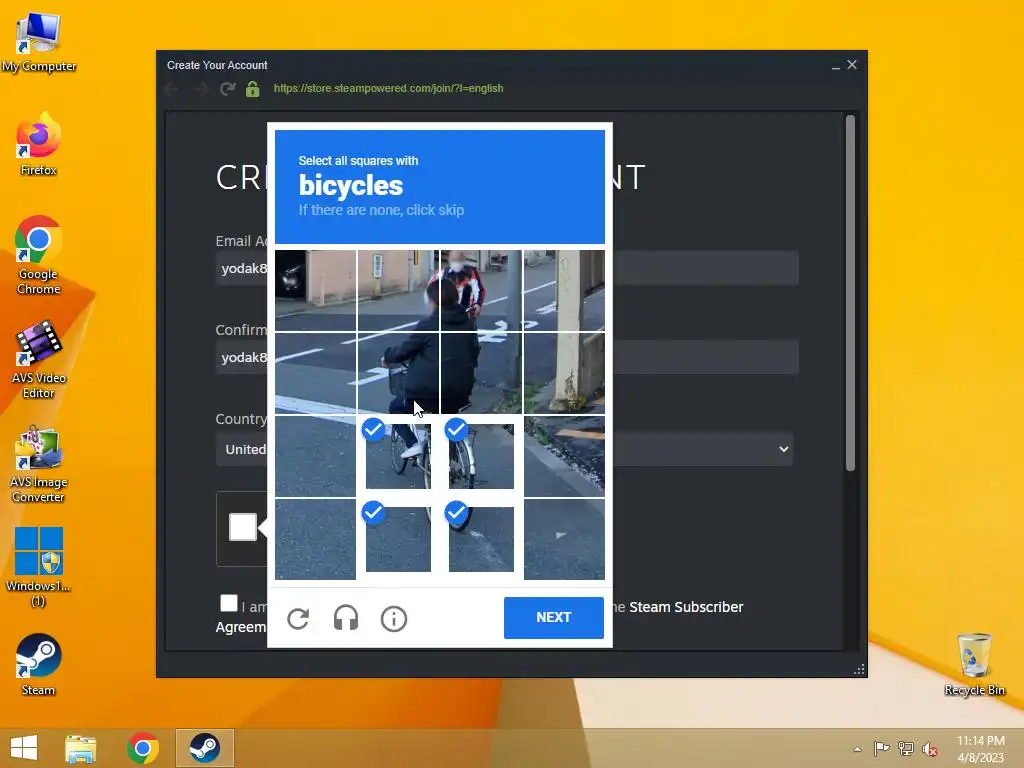Viewport: 1024px width, 768px height.
Task: Tick the large captcha widget checkbox
Action: click(x=242, y=527)
